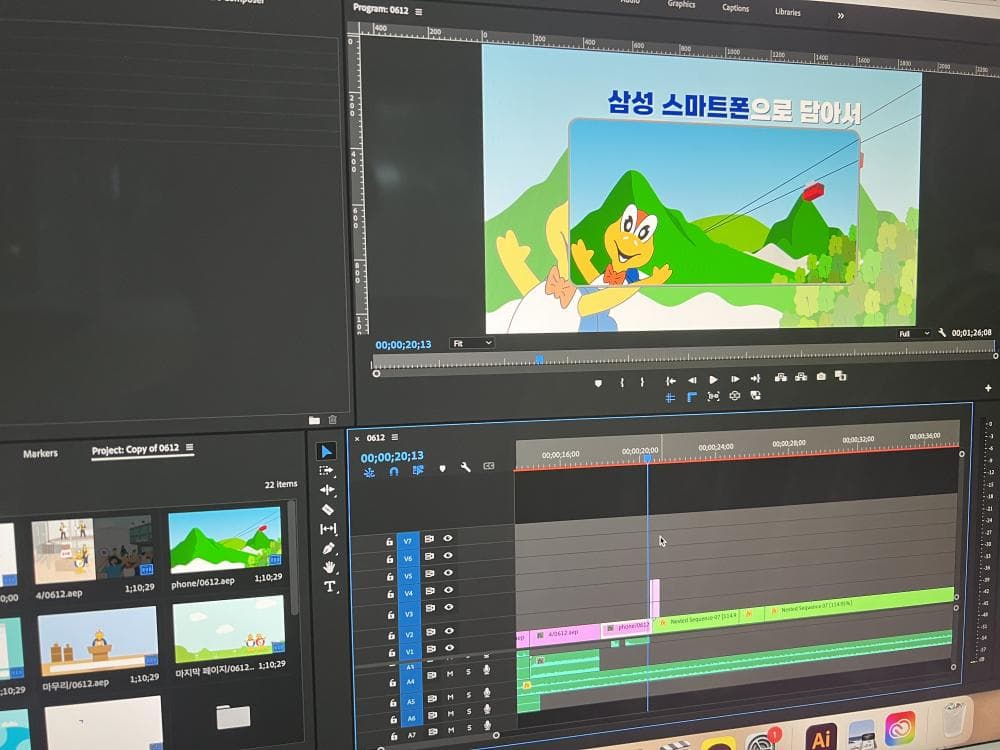Viewport: 1000px width, 750px height.
Task: Open timeline display settings wrench
Action: pos(466,467)
